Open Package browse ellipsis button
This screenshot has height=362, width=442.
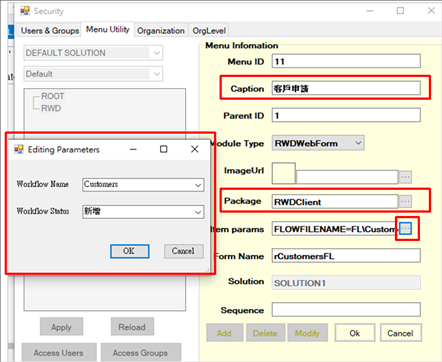(x=405, y=201)
